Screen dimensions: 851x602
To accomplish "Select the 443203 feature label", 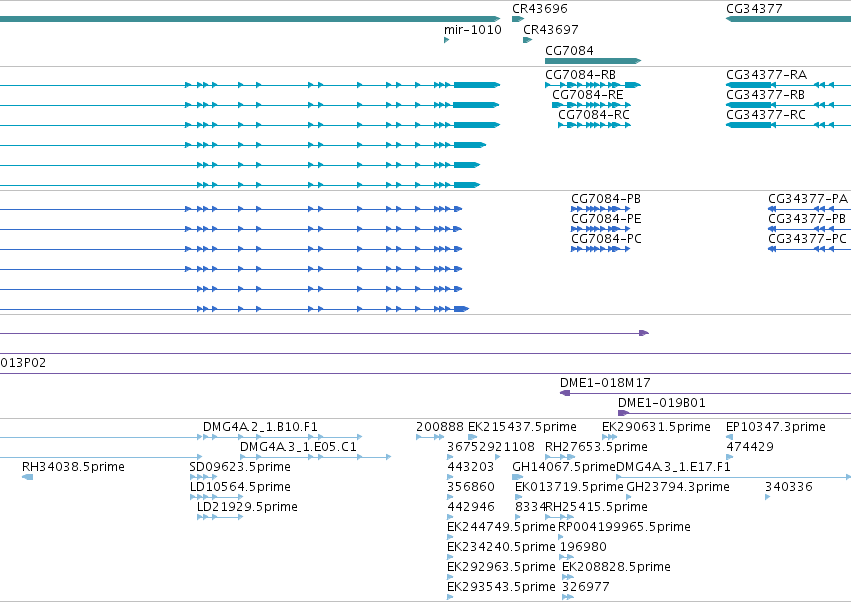I will coord(471,467).
